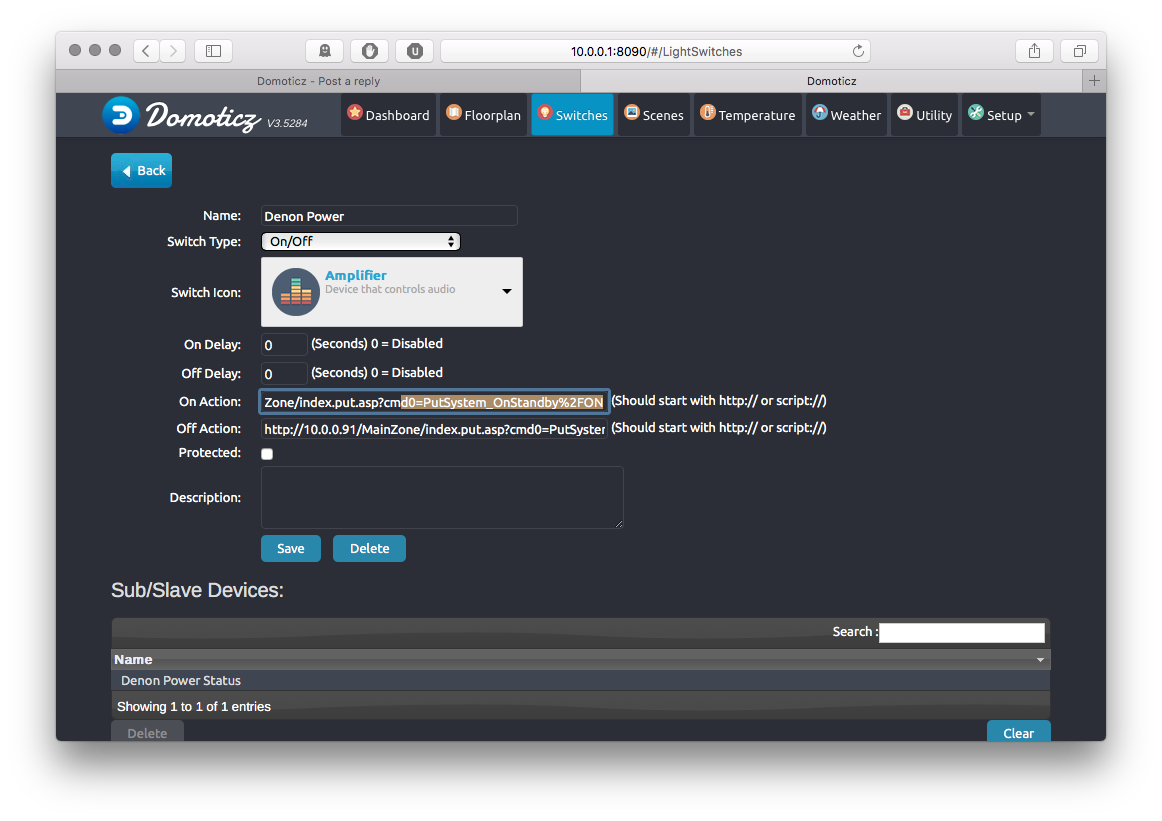Reload the page with the refresh icon
The height and width of the screenshot is (821, 1162).
[x=858, y=51]
